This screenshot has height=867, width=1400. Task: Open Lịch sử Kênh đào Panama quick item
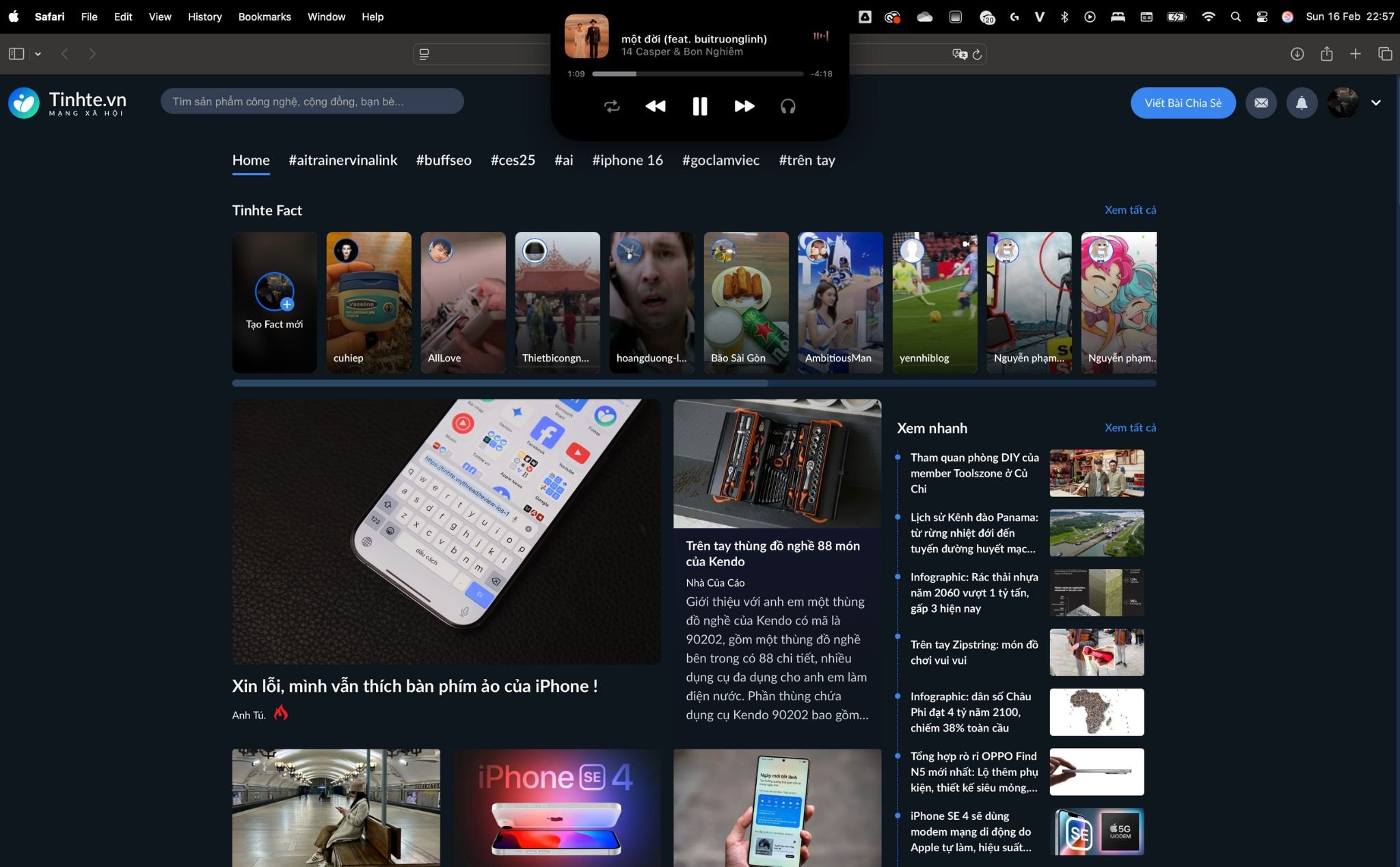[974, 533]
